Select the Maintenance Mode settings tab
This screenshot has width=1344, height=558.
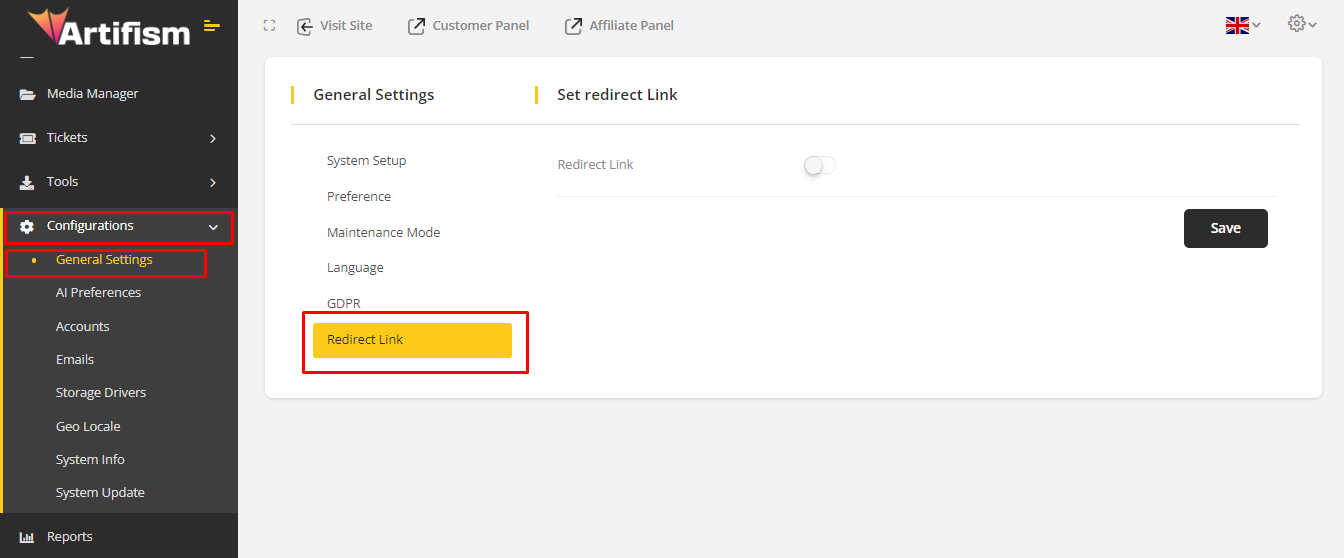pos(383,232)
